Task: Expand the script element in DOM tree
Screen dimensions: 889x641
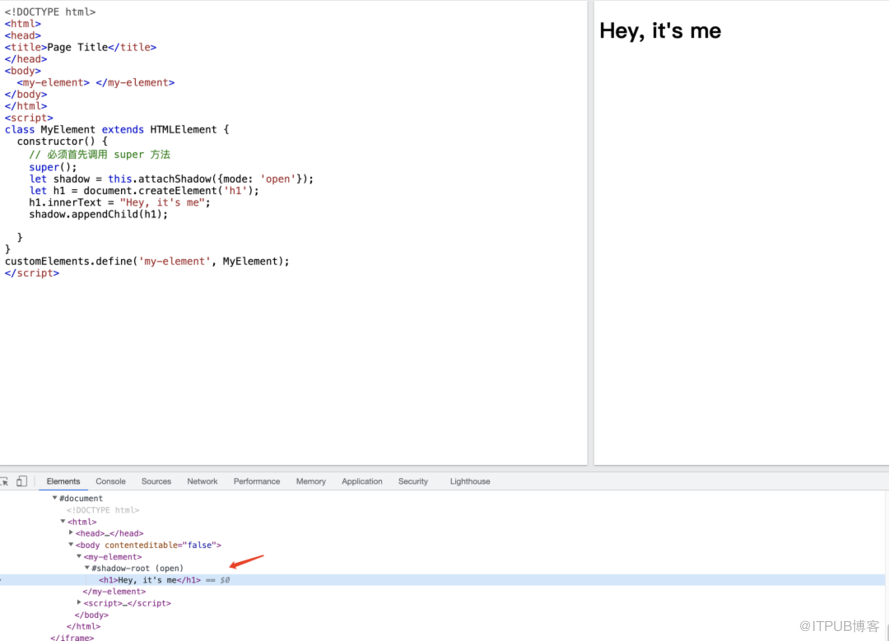Action: point(79,603)
